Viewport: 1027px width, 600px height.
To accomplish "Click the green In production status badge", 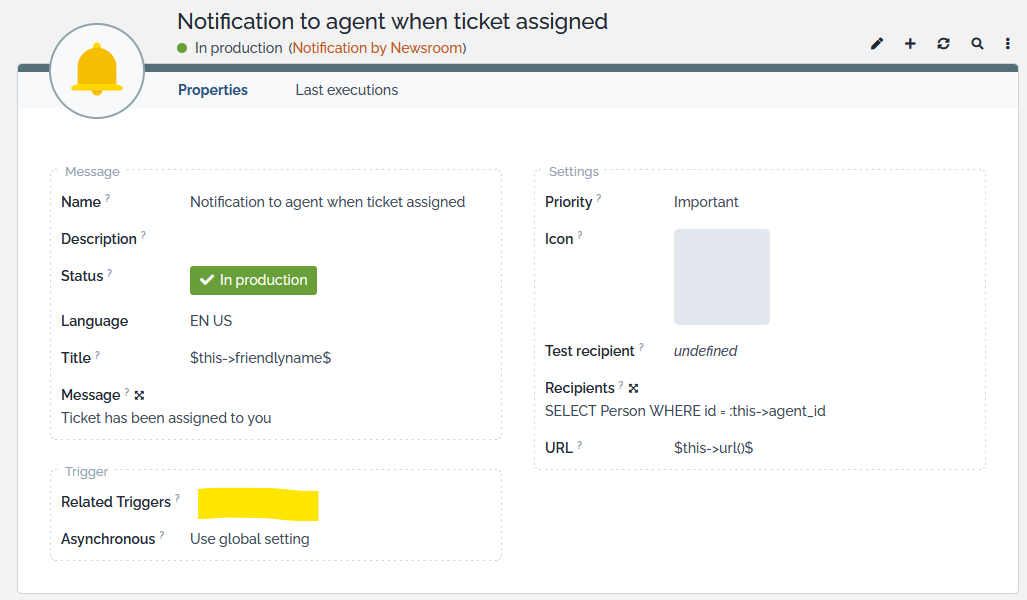I will (x=253, y=280).
